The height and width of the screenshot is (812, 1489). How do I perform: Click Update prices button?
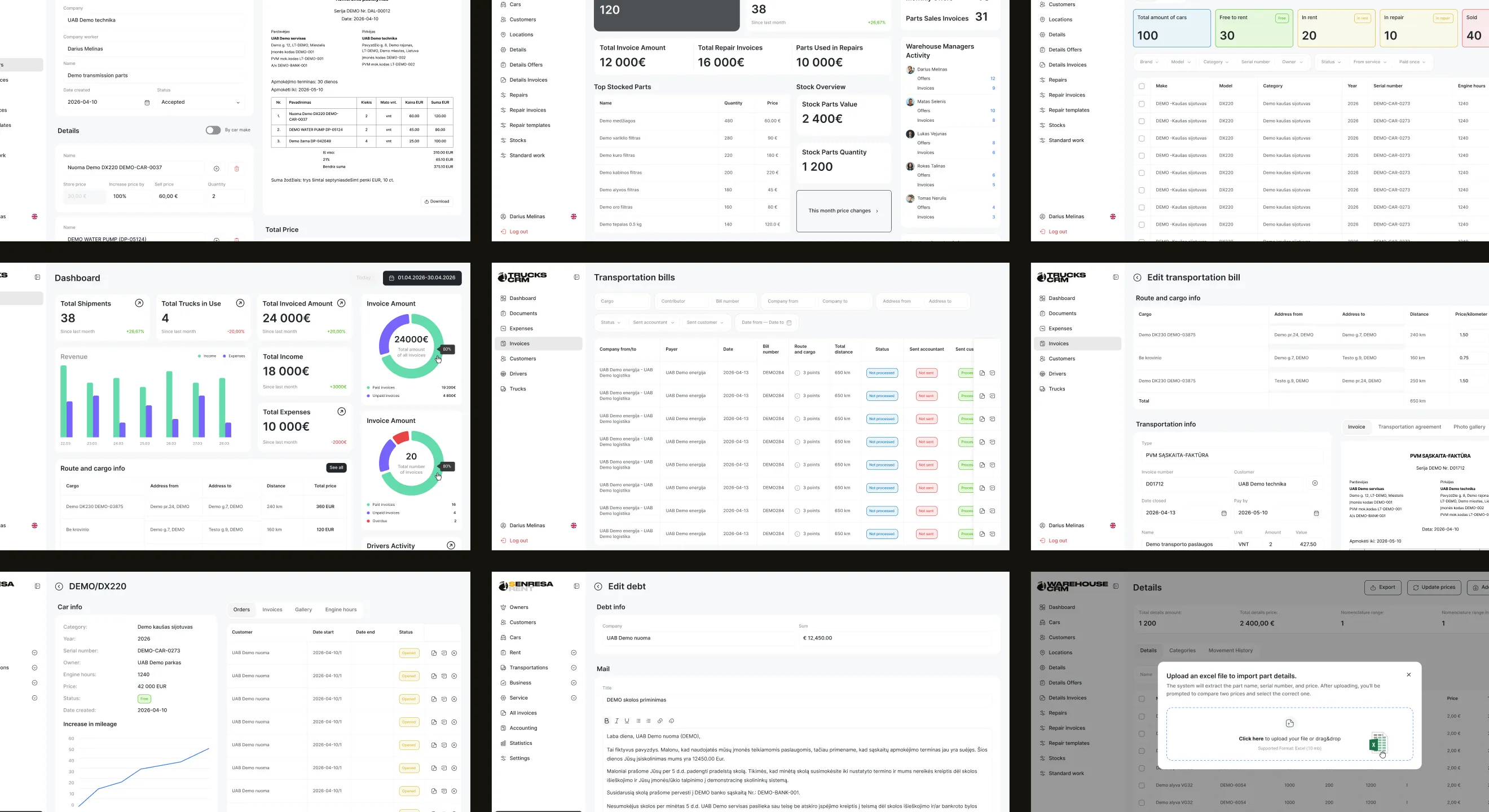point(1434,587)
